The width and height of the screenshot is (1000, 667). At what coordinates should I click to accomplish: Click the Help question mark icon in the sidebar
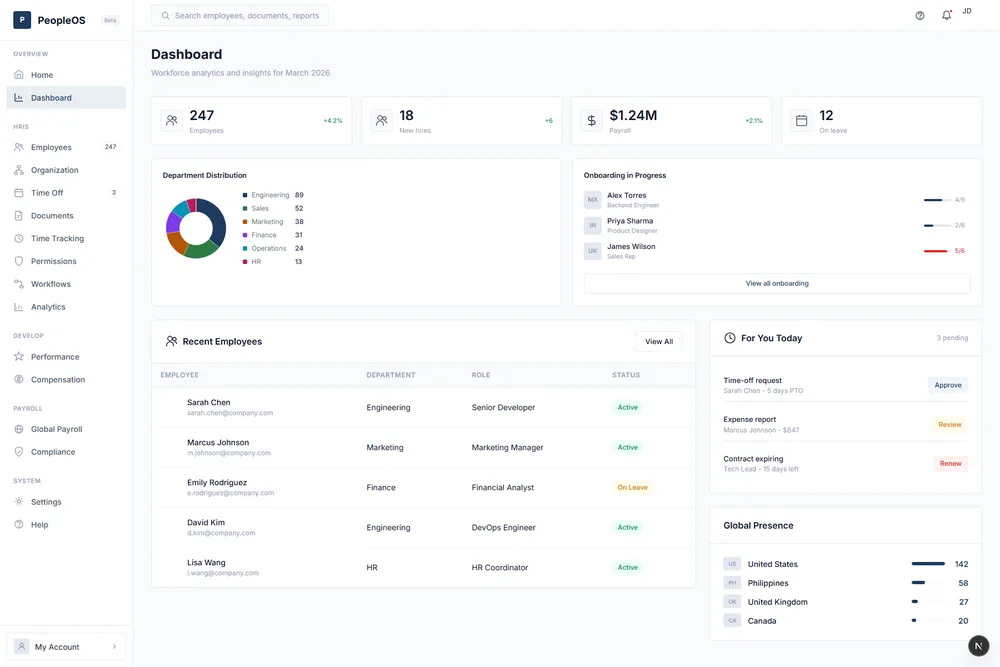pyautogui.click(x=19, y=525)
